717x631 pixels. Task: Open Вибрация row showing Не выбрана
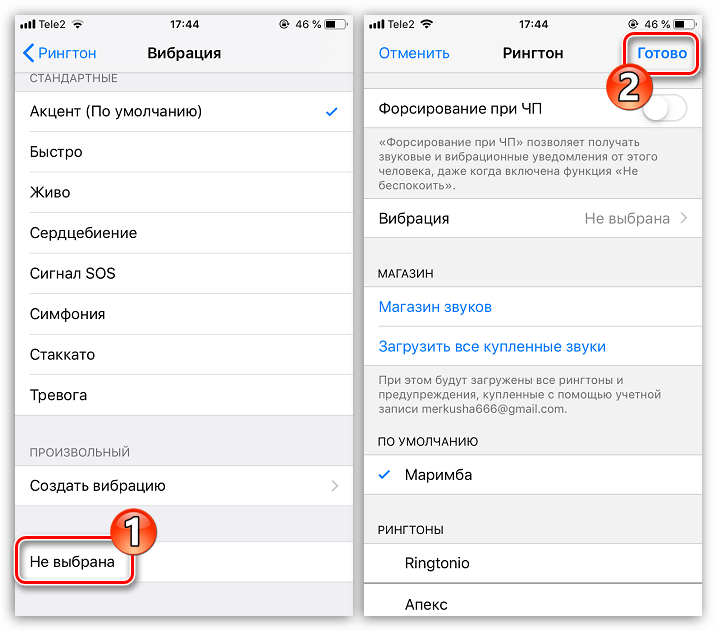[533, 219]
